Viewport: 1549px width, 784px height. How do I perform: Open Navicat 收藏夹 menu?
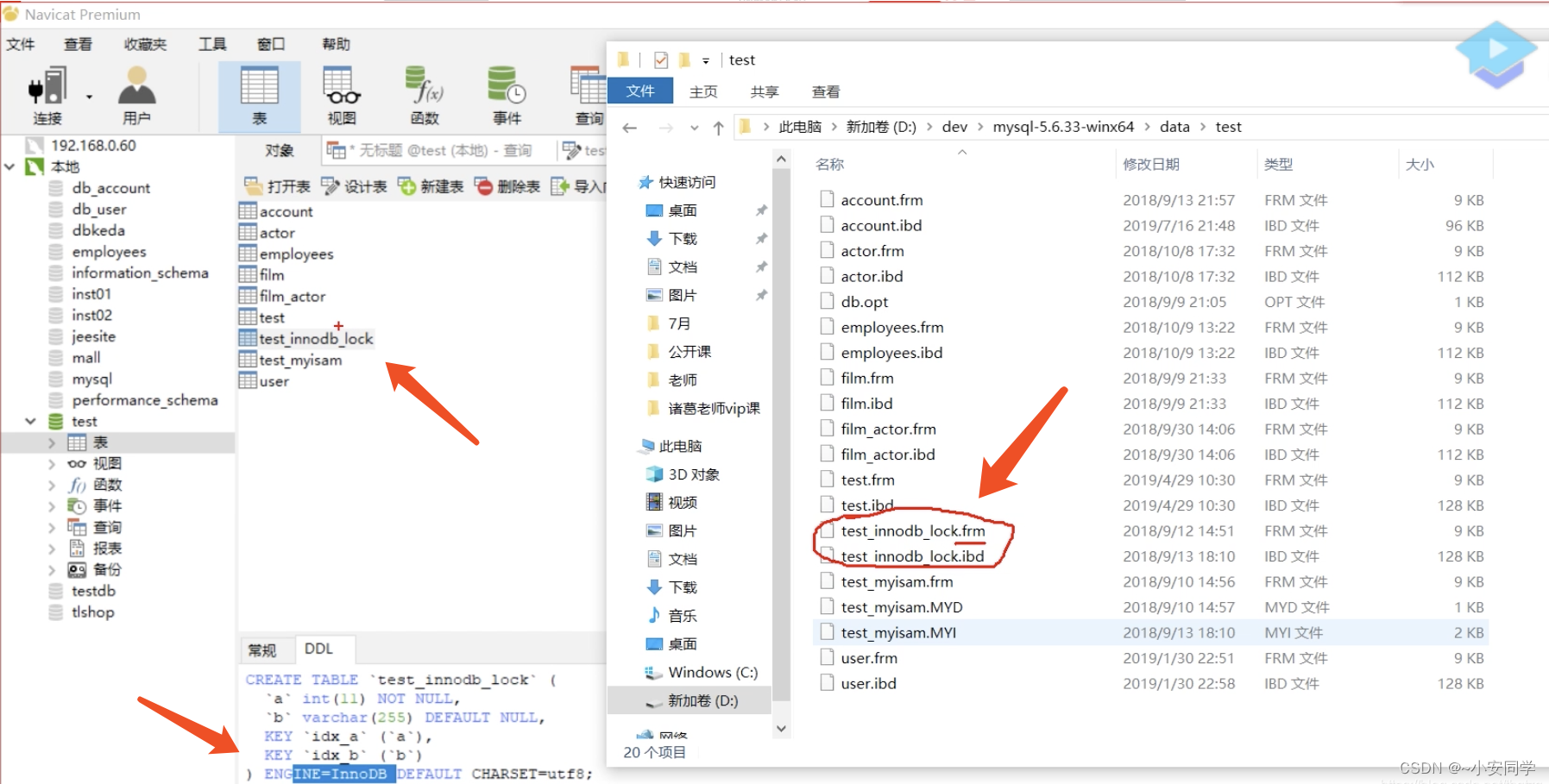[x=145, y=44]
